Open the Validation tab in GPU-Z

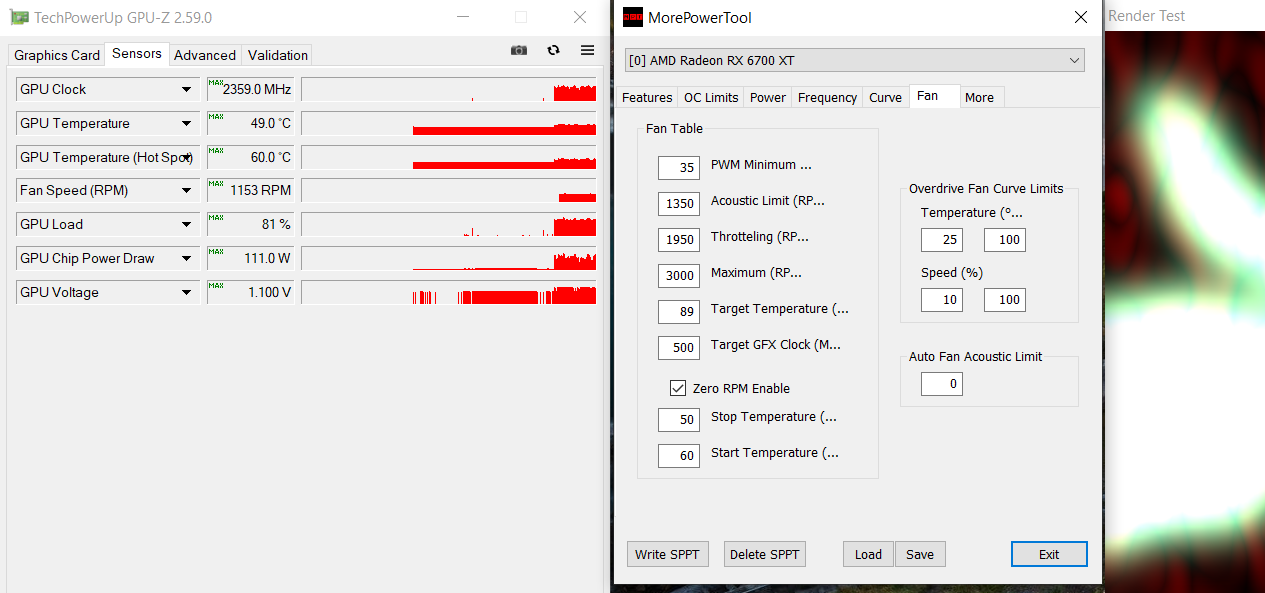tap(278, 55)
